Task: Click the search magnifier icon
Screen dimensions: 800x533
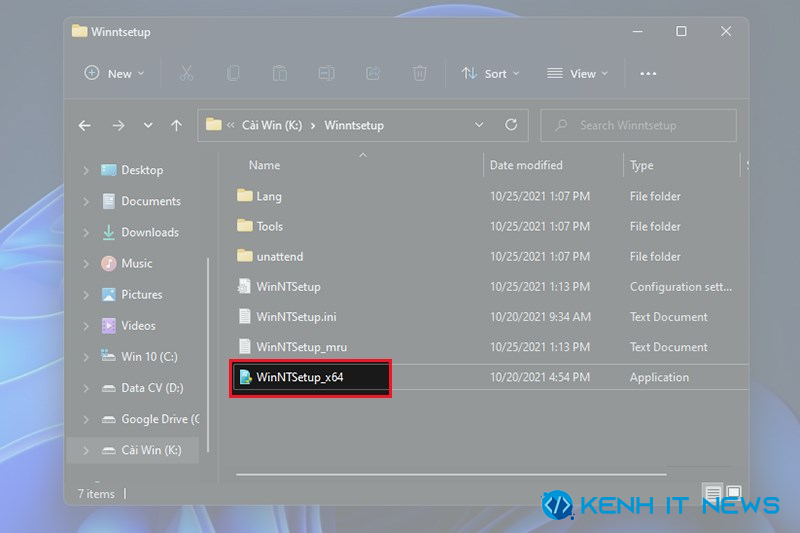Action: [561, 125]
